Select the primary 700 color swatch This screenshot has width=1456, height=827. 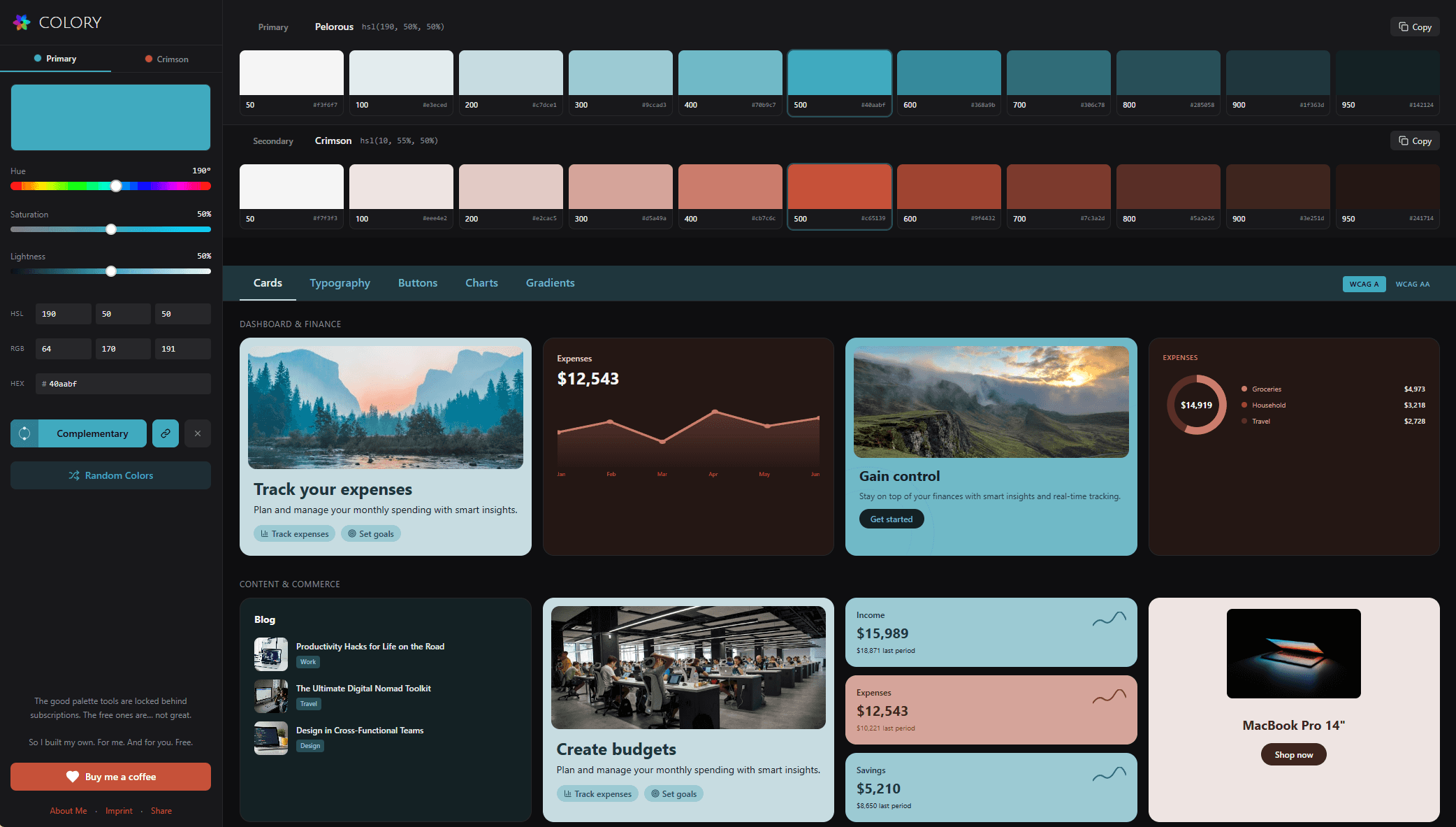[x=1058, y=73]
